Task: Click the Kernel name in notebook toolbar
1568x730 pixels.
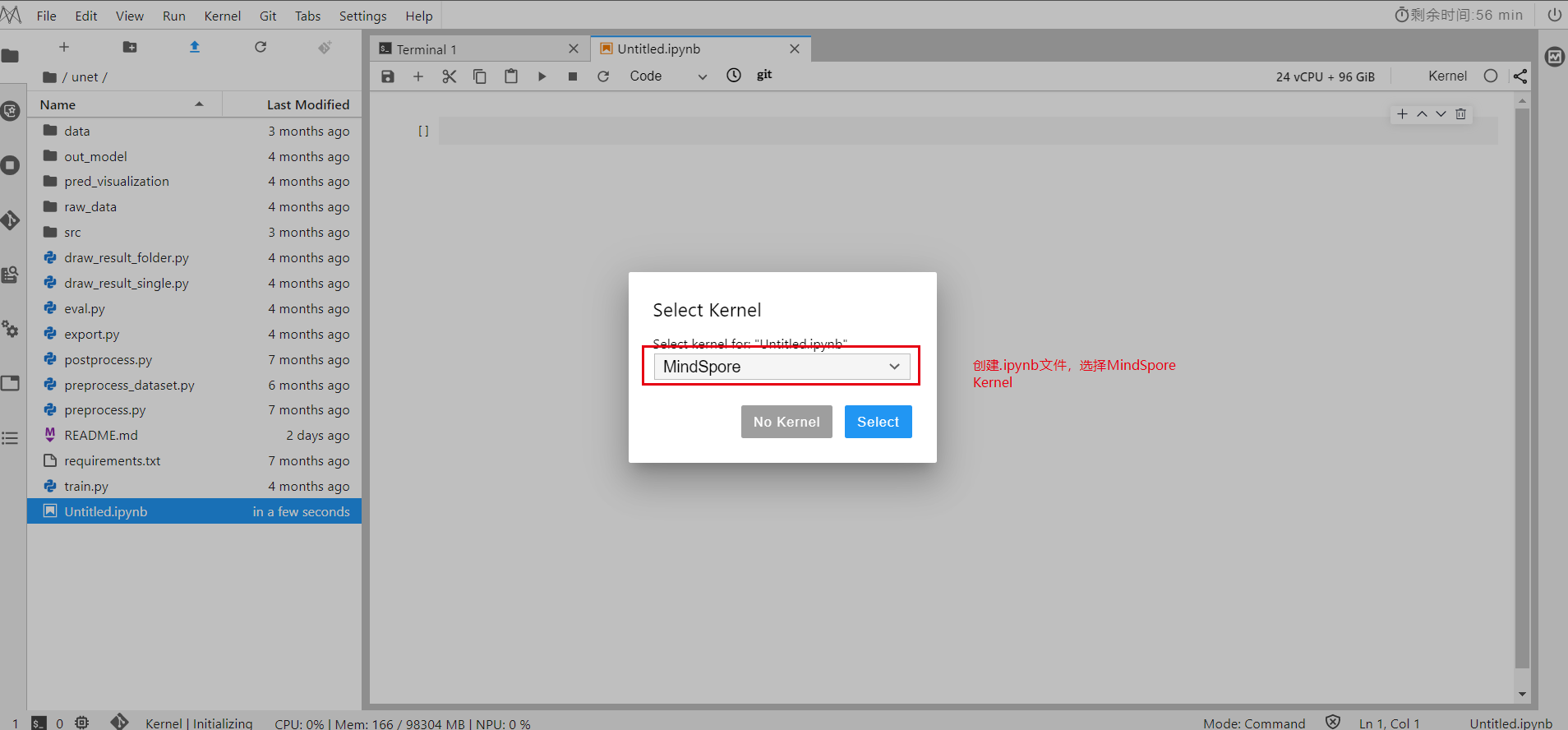Action: click(x=1447, y=76)
